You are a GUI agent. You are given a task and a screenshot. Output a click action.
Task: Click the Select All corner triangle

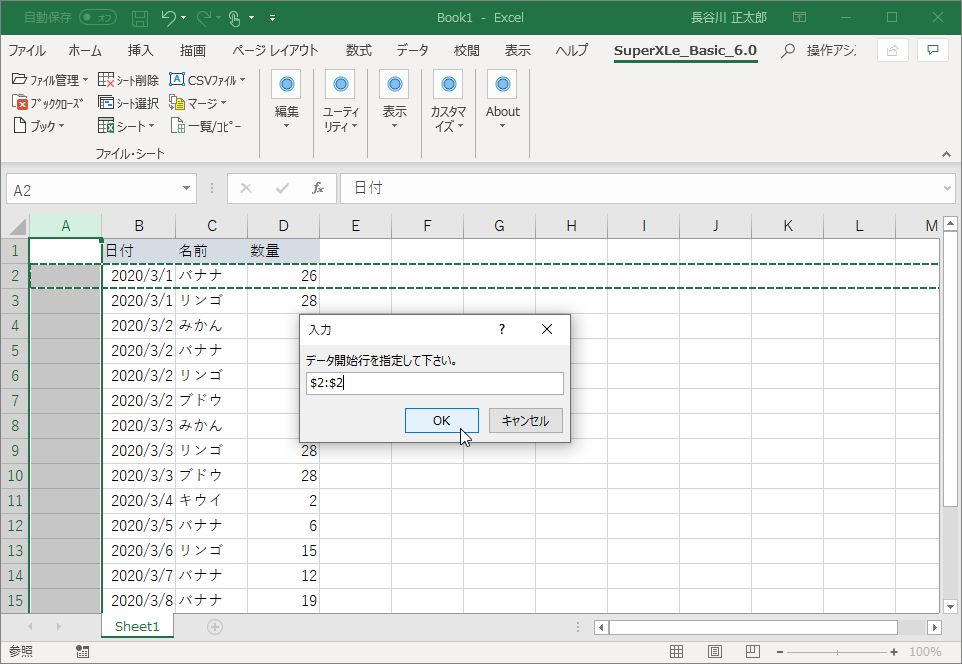point(17,226)
